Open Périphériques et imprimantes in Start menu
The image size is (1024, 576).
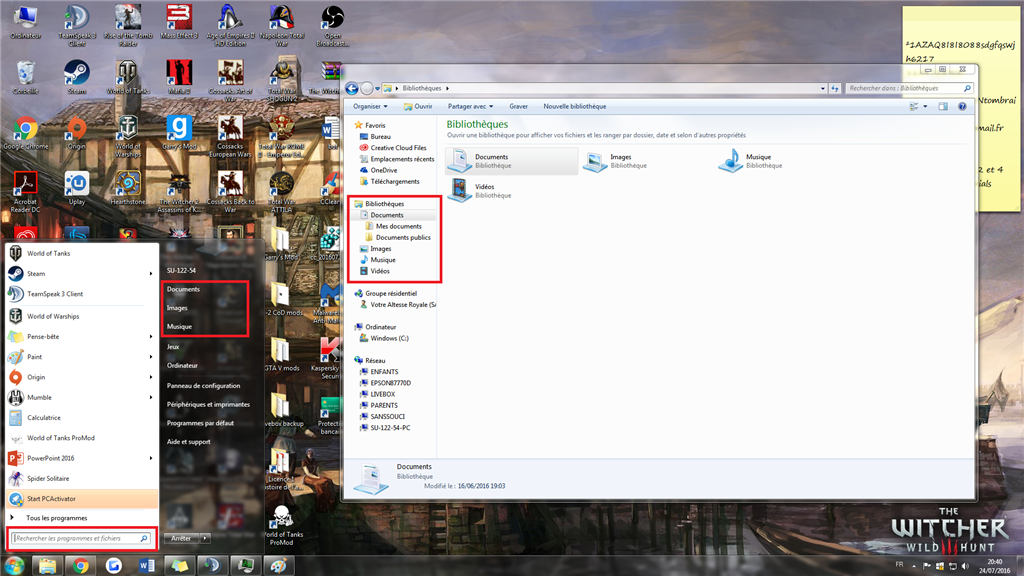click(x=208, y=404)
